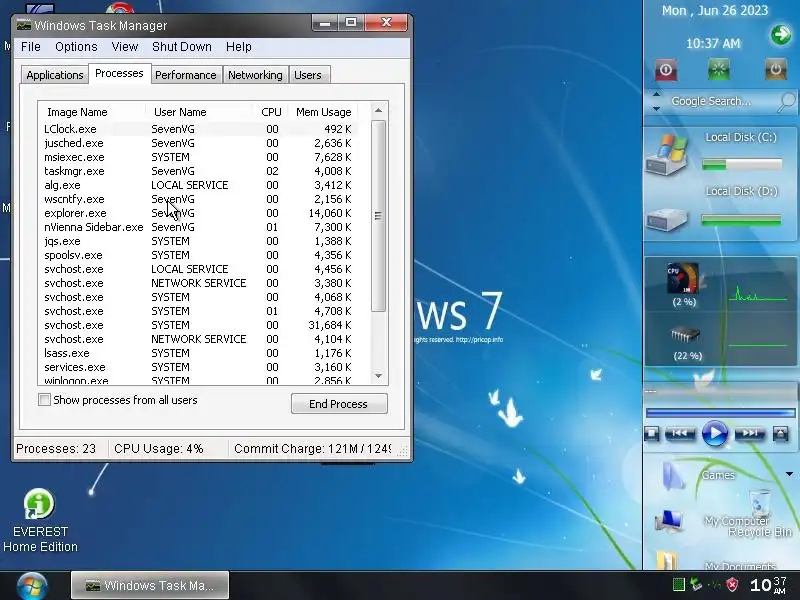Switch to the Applications tab
Image resolution: width=800 pixels, height=600 pixels.
55,75
